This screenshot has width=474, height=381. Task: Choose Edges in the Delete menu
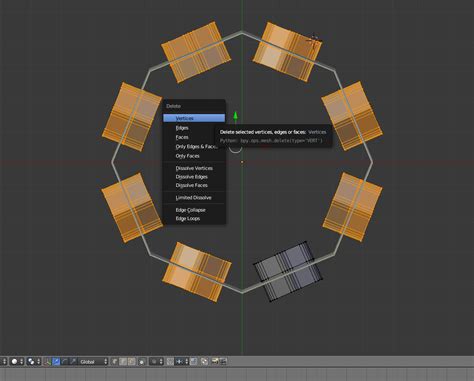pos(194,128)
